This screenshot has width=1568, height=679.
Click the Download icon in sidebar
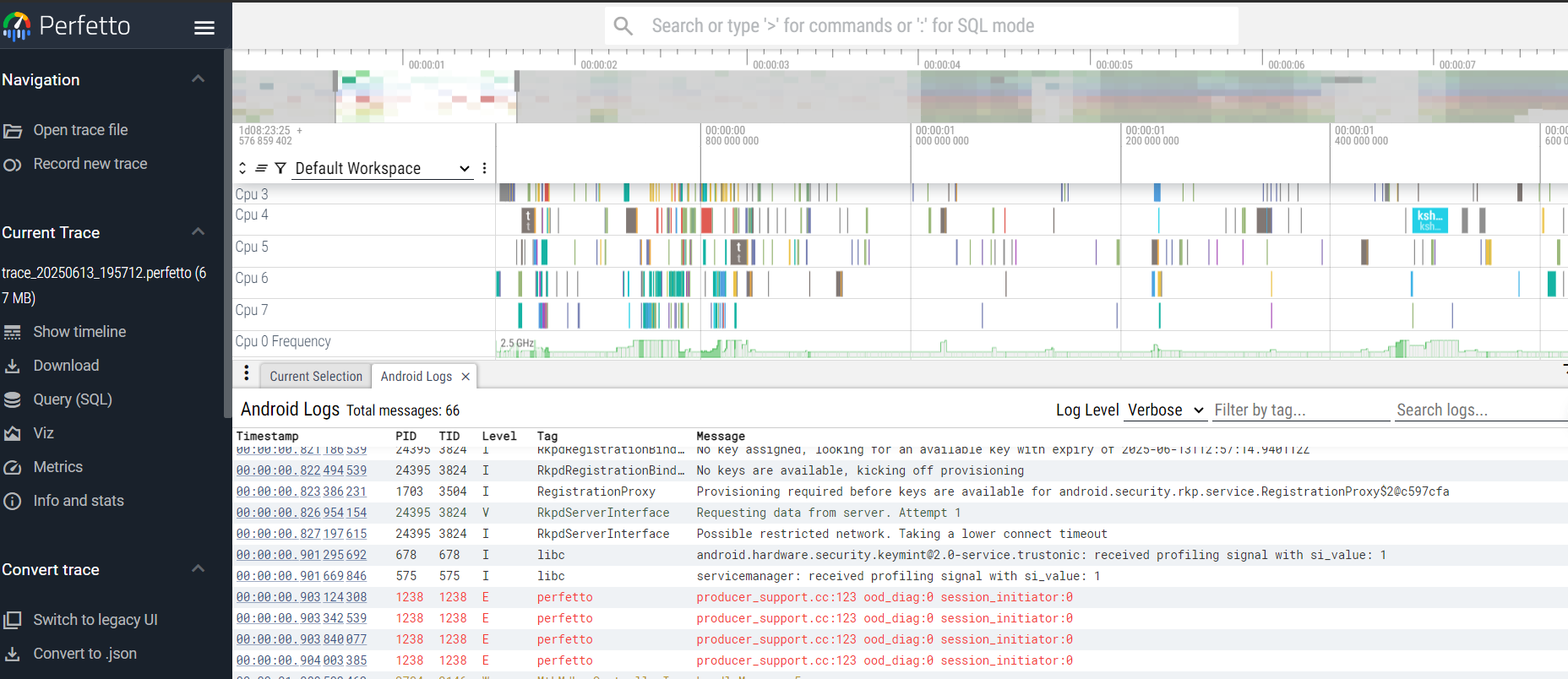(13, 367)
